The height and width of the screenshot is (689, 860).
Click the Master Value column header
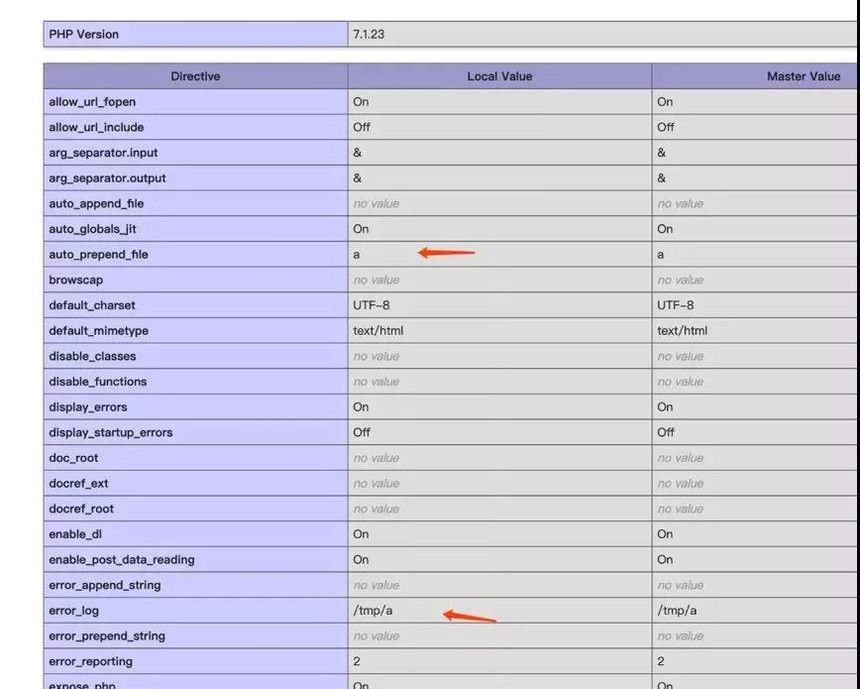pos(803,76)
